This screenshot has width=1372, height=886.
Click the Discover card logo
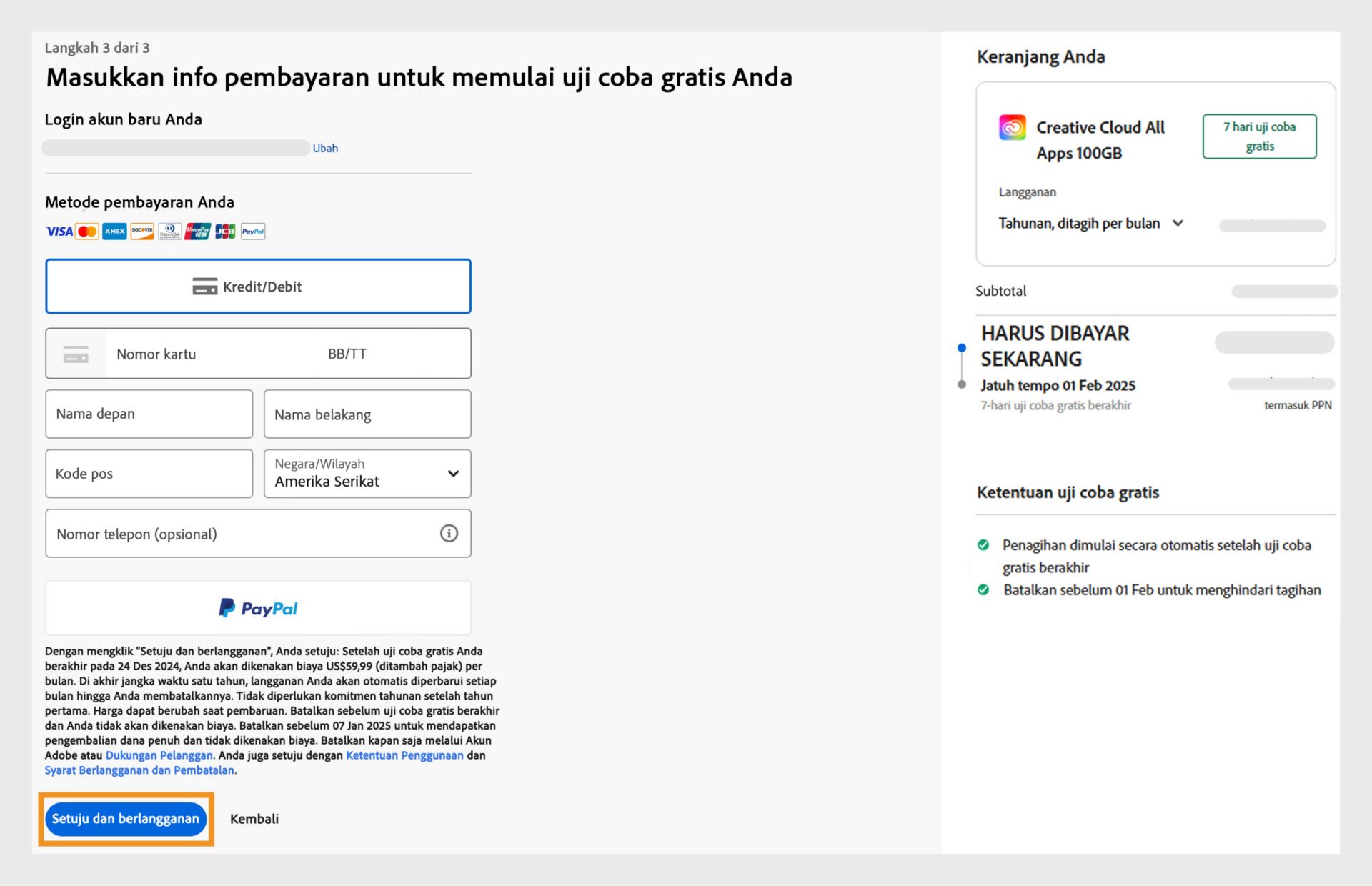(142, 232)
